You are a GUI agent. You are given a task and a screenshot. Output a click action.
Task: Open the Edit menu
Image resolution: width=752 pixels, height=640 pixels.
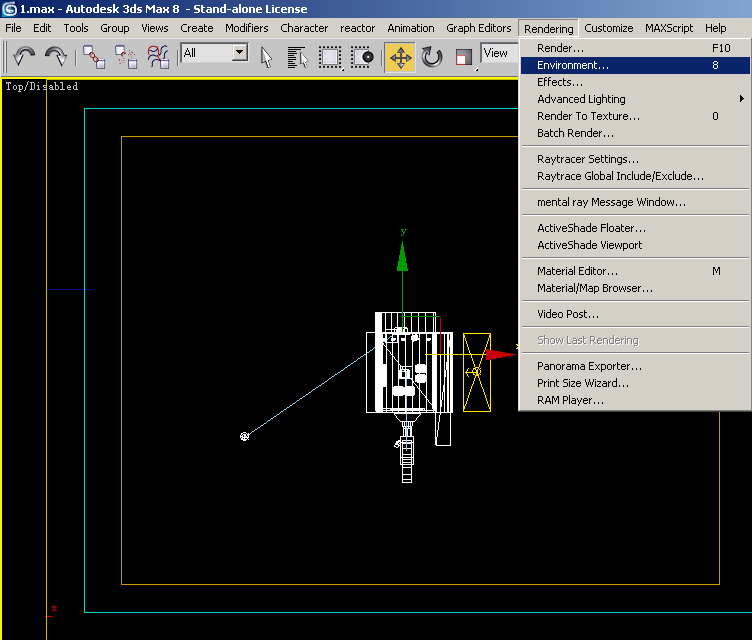pos(42,28)
